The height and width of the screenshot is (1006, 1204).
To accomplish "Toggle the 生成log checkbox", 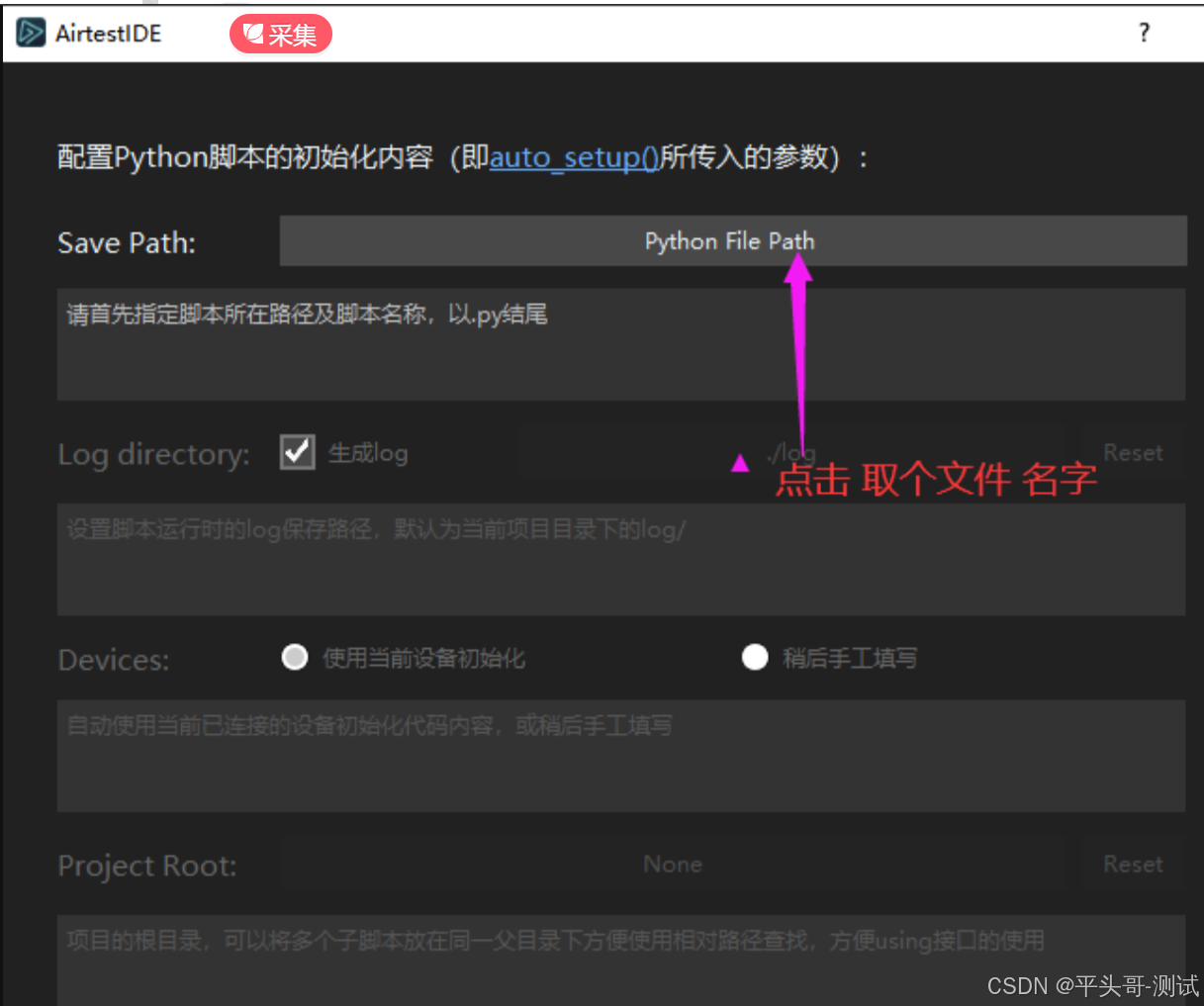I will point(298,452).
